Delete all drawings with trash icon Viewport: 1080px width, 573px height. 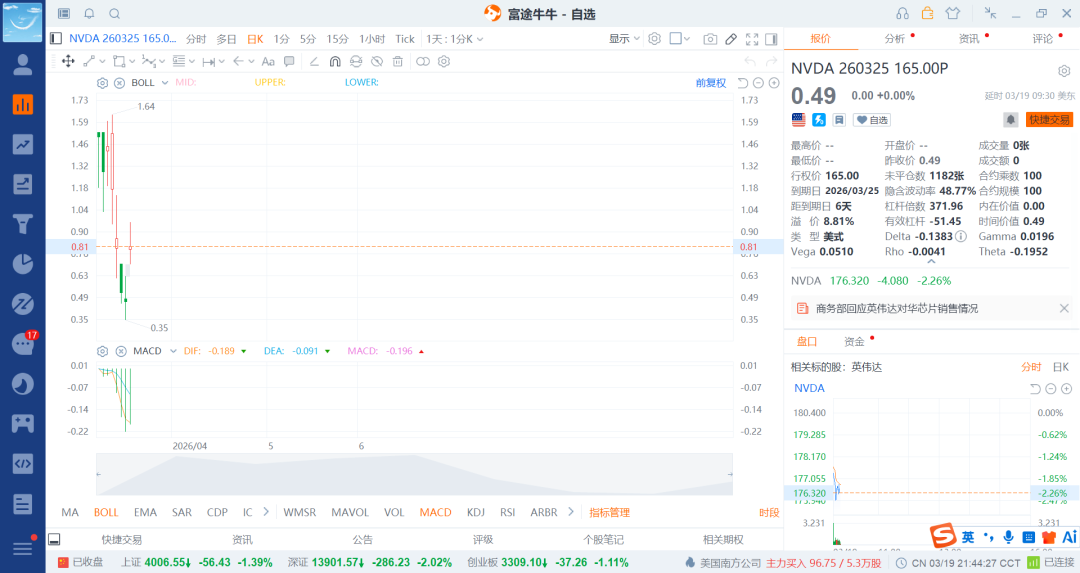tap(397, 61)
